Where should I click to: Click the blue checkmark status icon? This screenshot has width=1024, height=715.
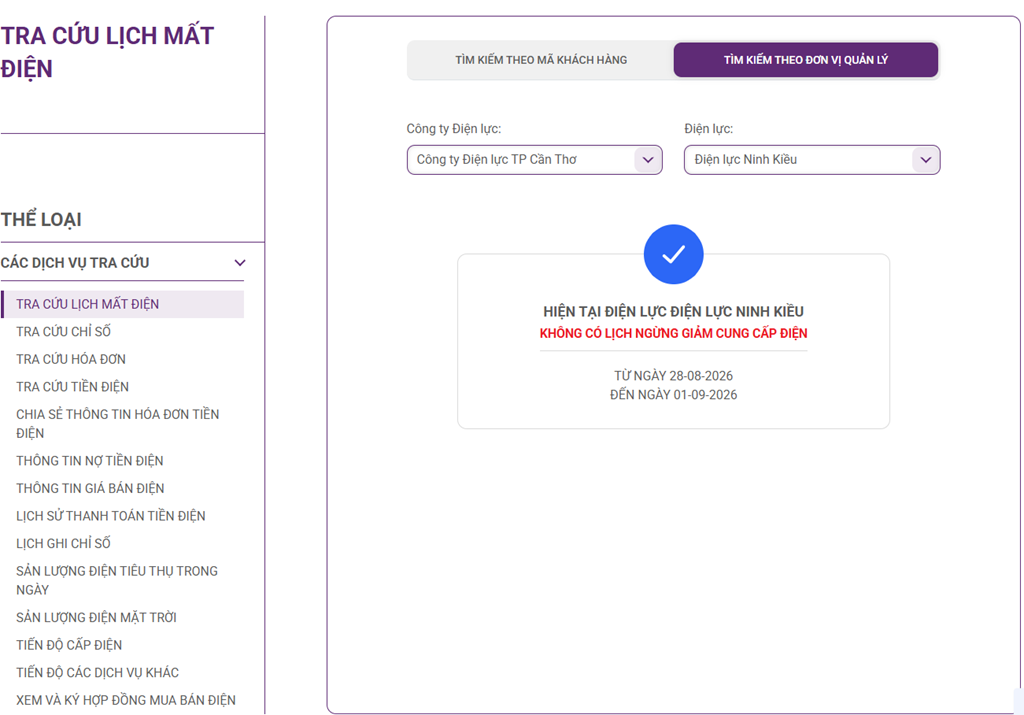(x=673, y=254)
